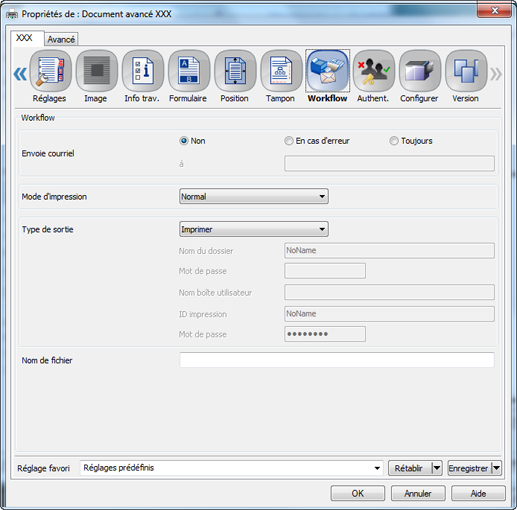Select the Toujours radio button

pyautogui.click(x=394, y=141)
